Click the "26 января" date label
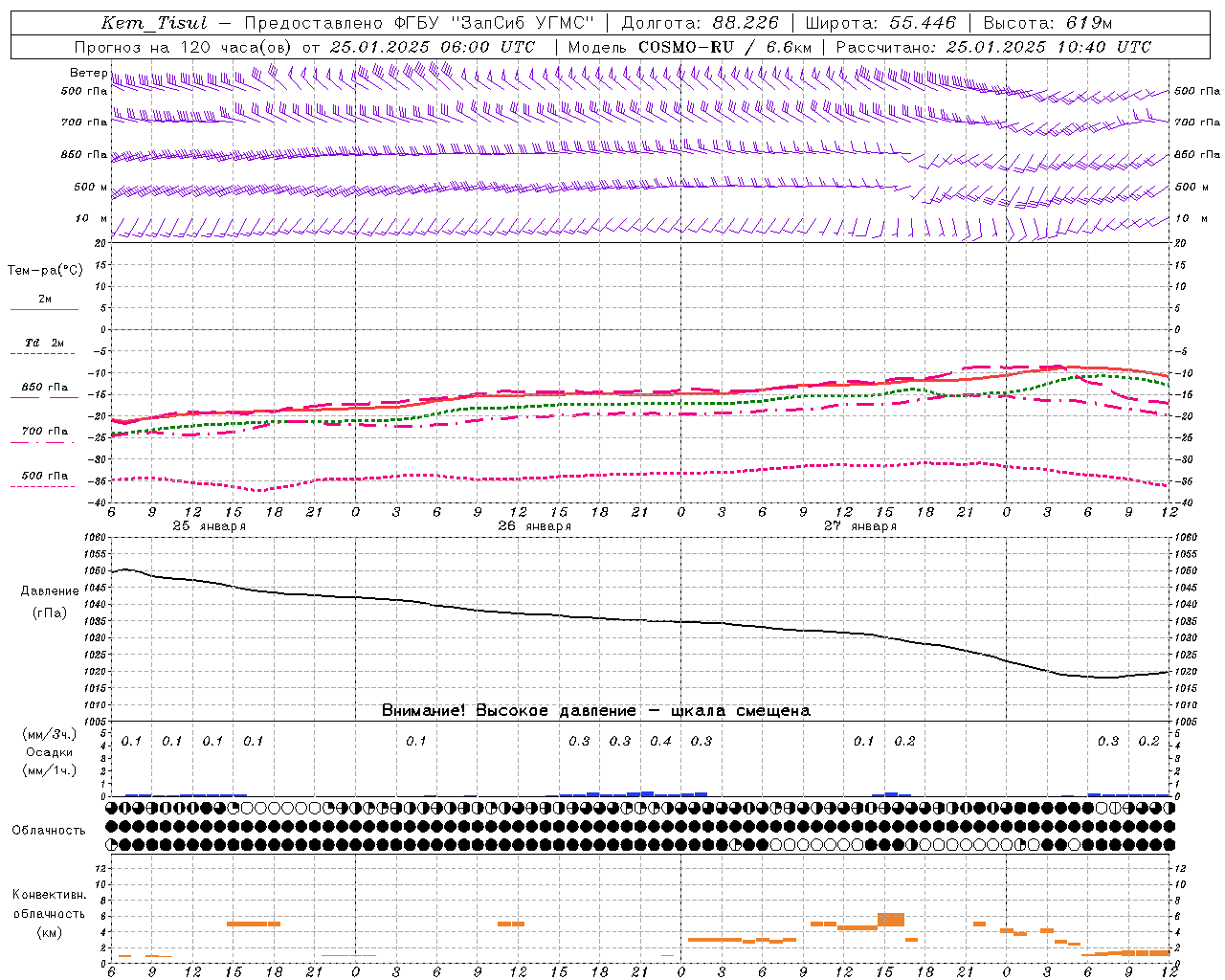Screen dimensions: 1225x980 (x=534, y=526)
